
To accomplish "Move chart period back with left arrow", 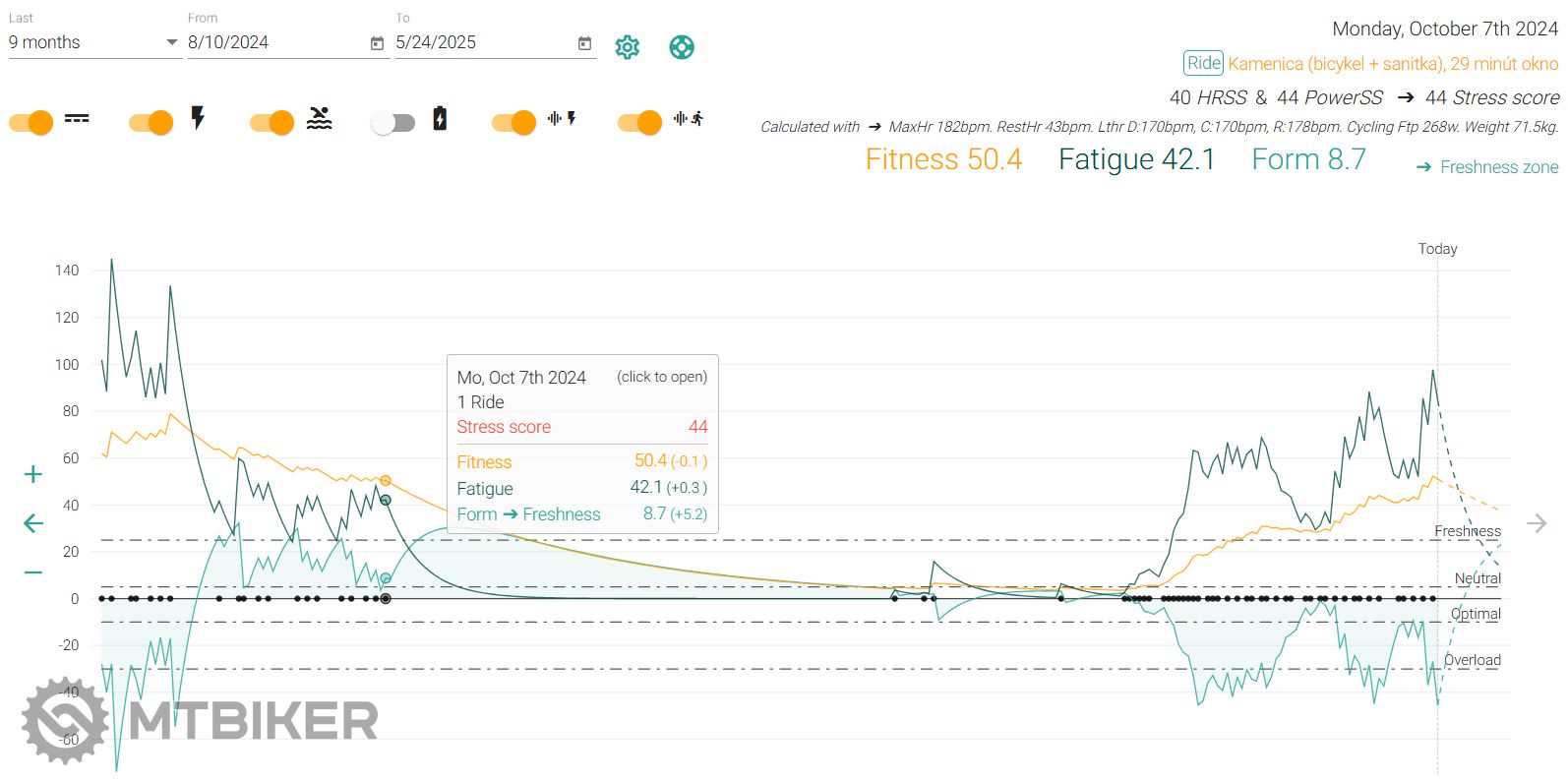I will click(x=33, y=523).
